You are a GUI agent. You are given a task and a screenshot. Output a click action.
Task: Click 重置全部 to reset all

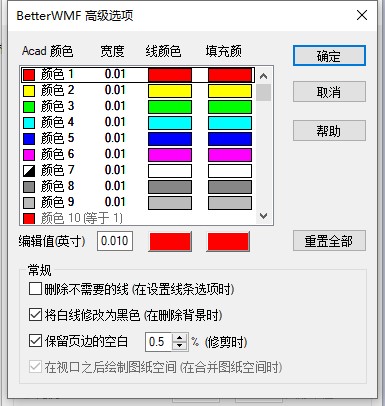[x=329, y=240]
